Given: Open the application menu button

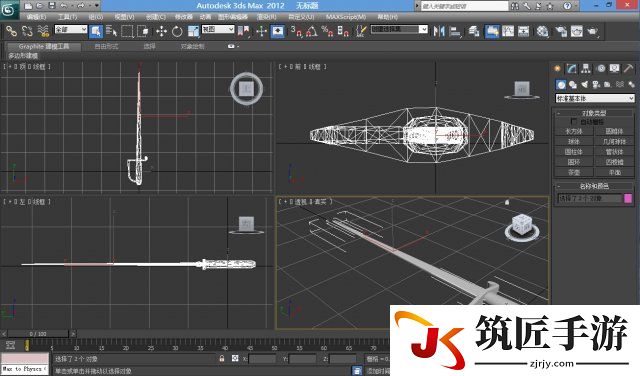Looking at the screenshot, I should (9, 9).
